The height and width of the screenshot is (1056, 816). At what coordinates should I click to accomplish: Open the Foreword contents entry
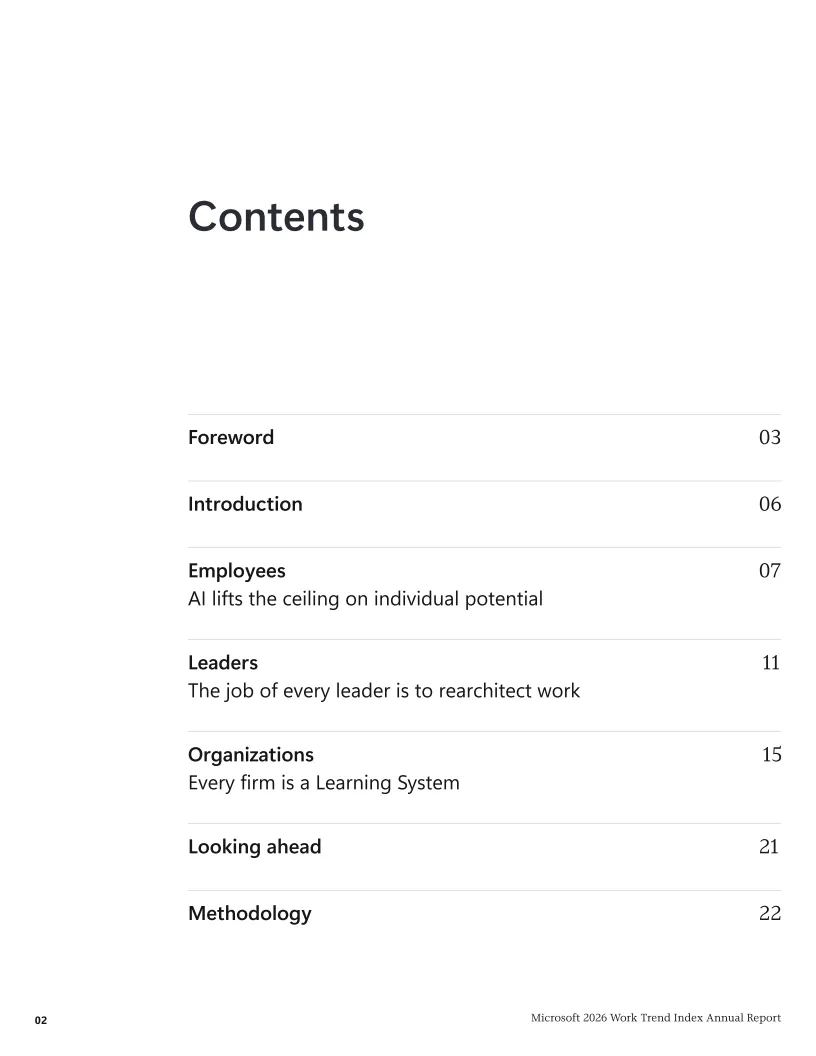click(231, 437)
